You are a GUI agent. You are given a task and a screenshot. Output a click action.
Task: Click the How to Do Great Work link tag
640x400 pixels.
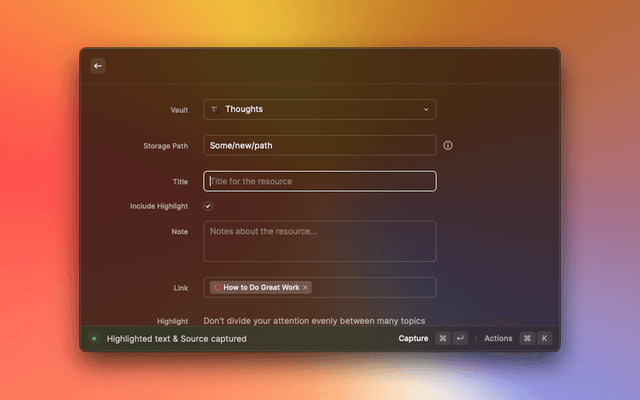coord(260,288)
